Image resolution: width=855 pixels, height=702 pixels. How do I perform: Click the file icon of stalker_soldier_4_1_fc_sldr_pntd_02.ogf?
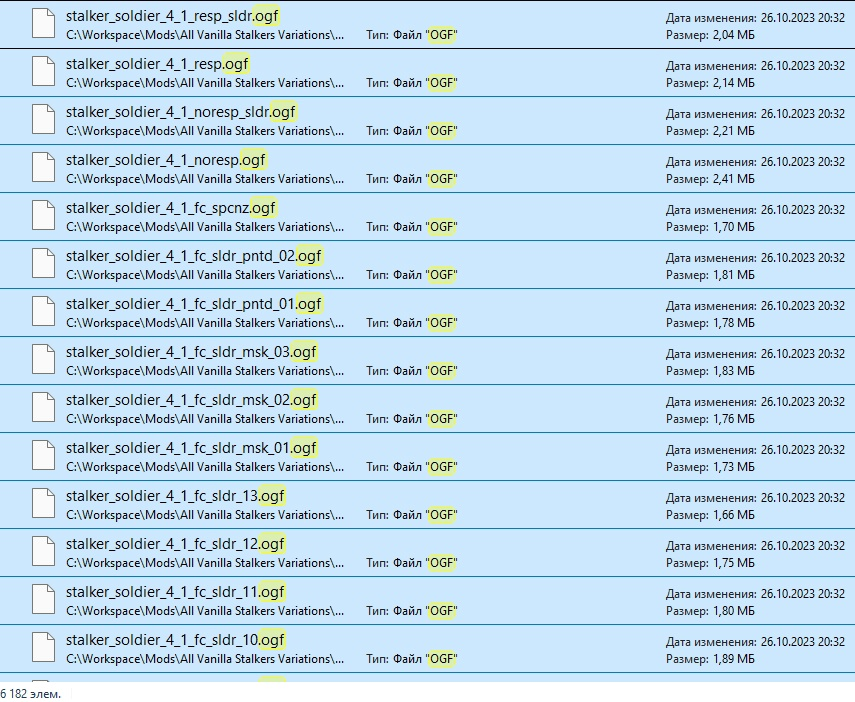coord(43,264)
